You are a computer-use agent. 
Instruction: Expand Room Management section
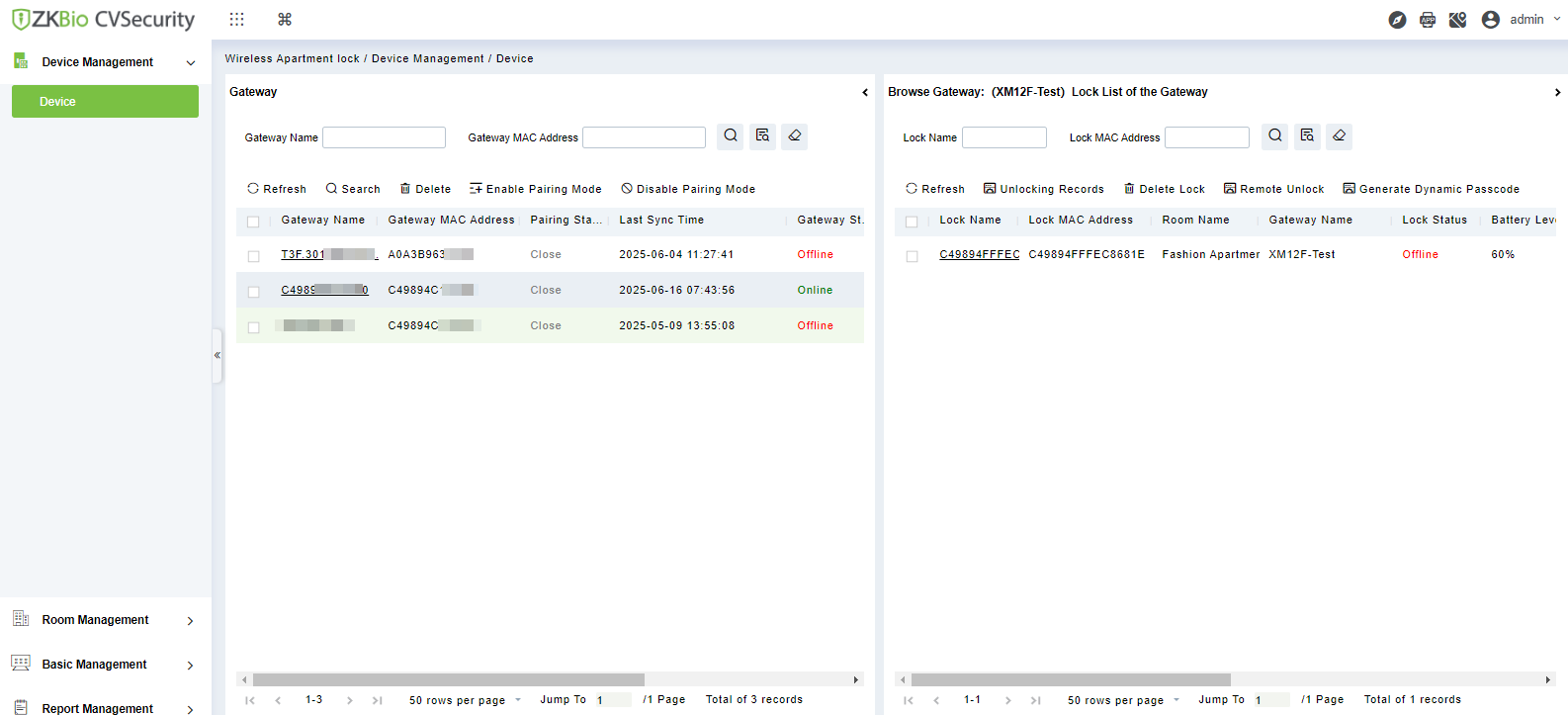(x=190, y=621)
